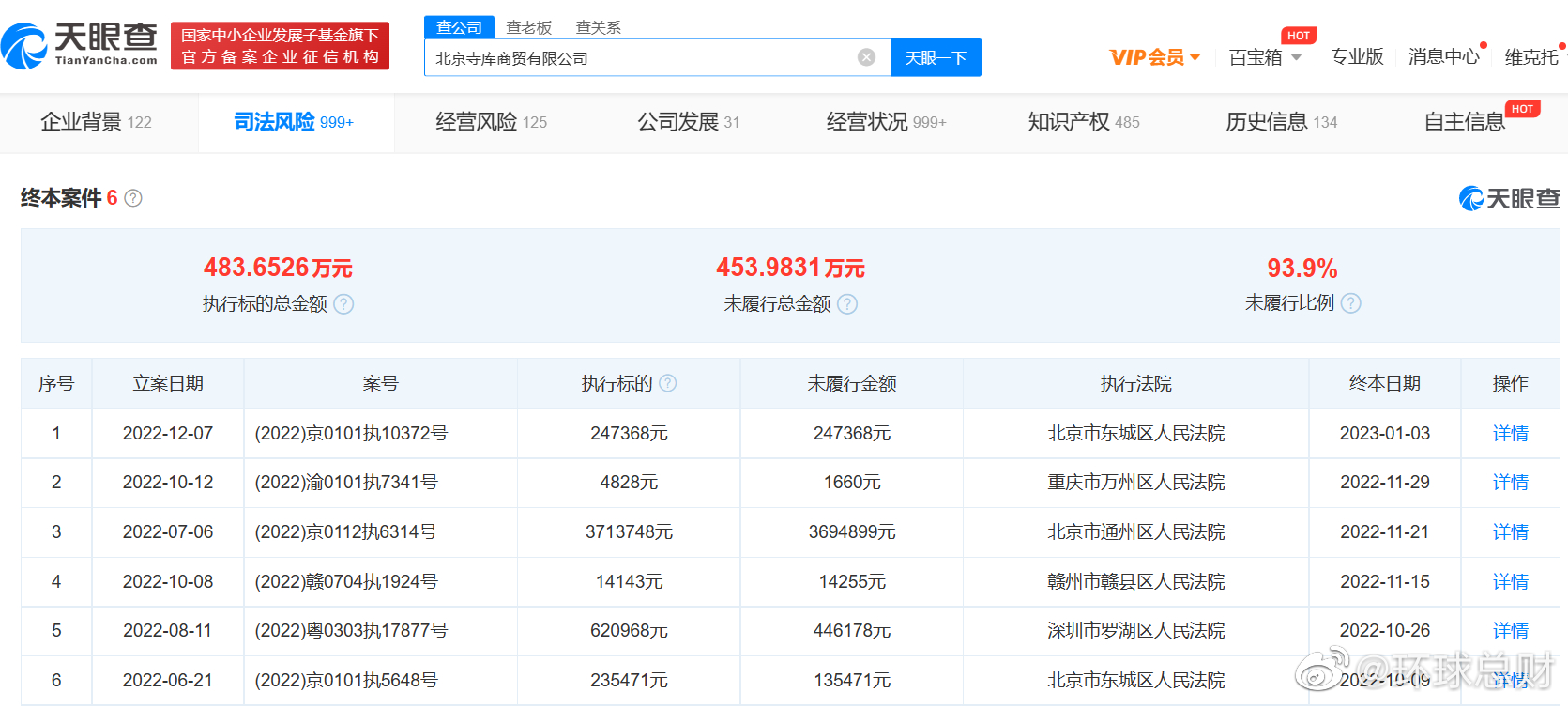The height and width of the screenshot is (708, 1568).
Task: Click the TianYanCha logo
Action: (x=80, y=46)
